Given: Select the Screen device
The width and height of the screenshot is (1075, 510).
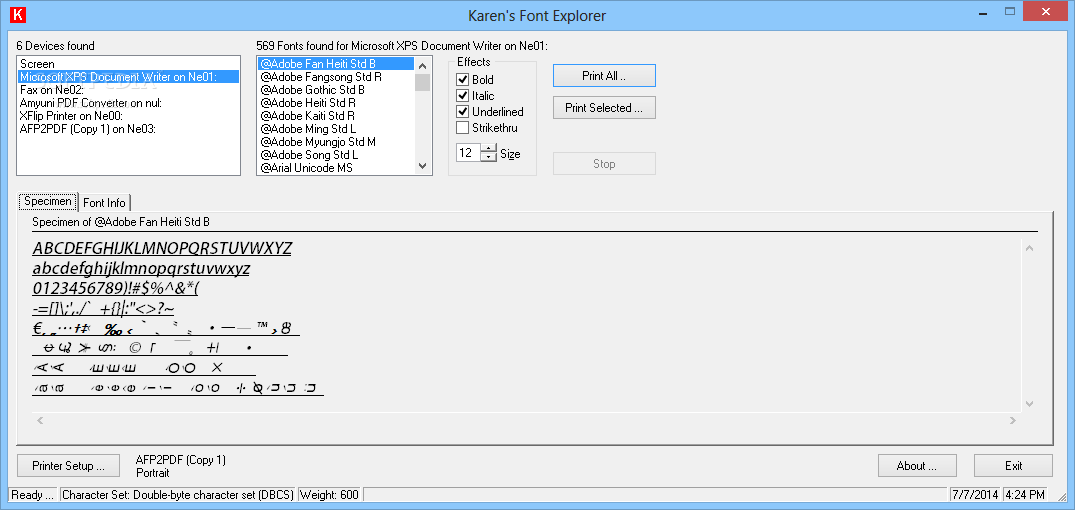Looking at the screenshot, I should pos(128,64).
